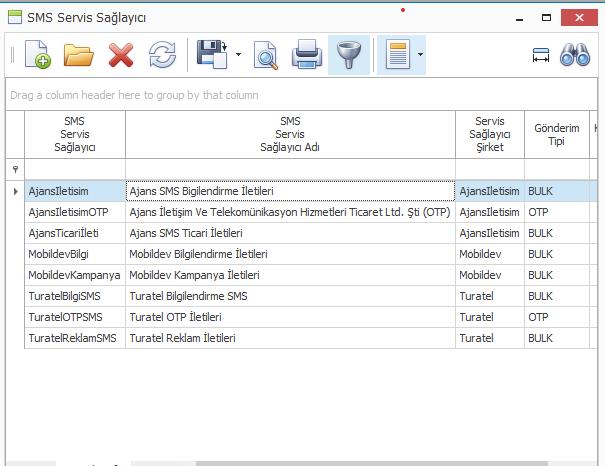Click the layout view page icon
The image size is (605, 466).
click(x=397, y=55)
